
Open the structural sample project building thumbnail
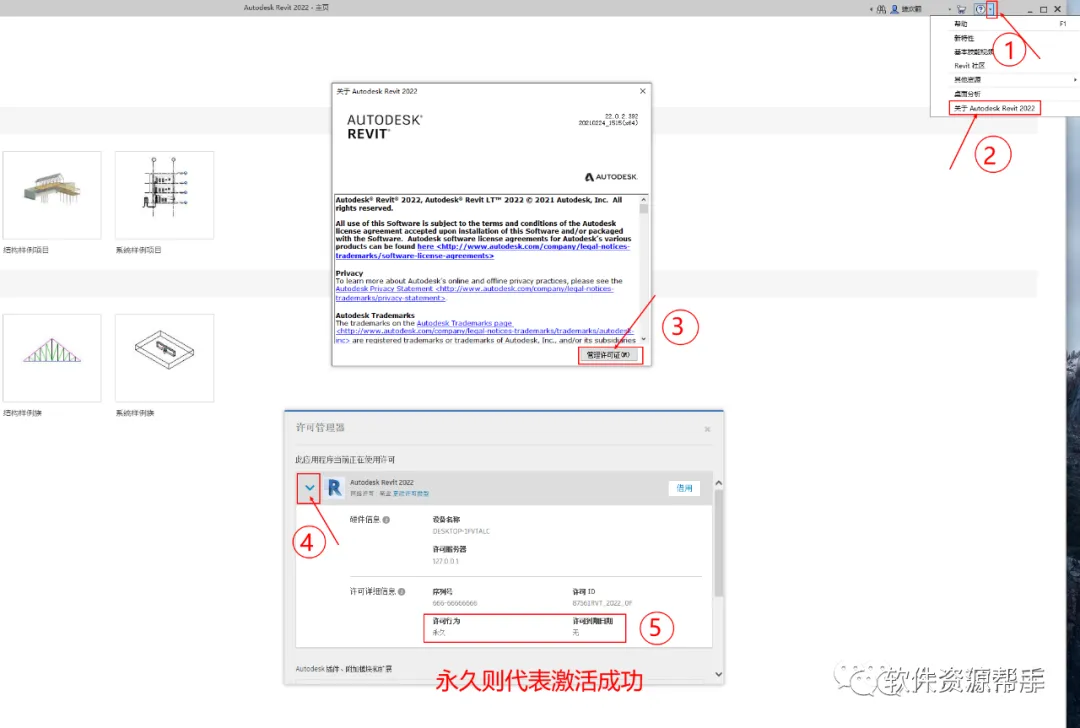click(x=52, y=195)
